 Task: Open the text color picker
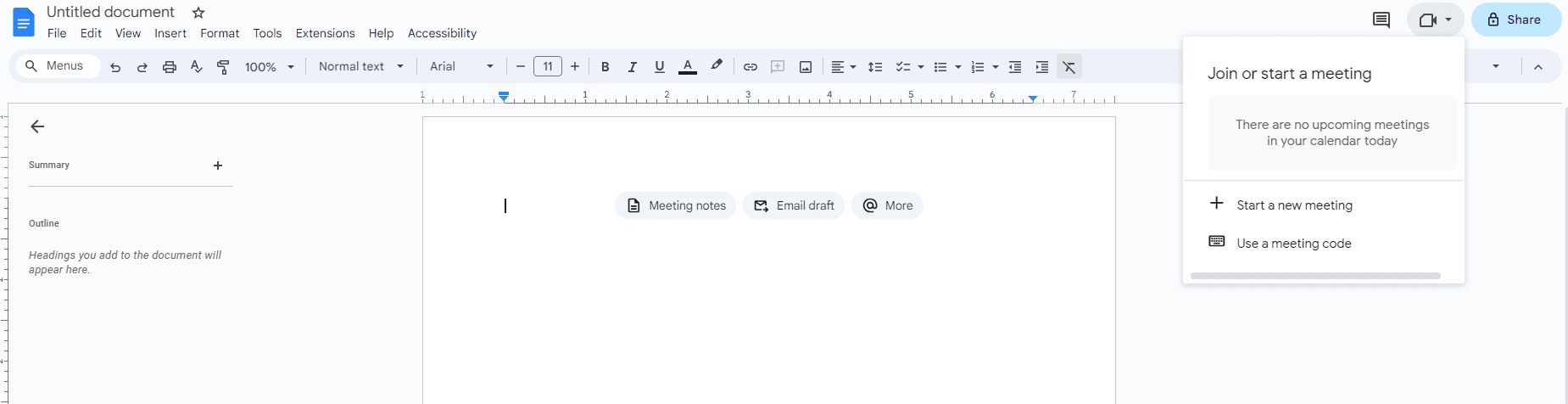[x=688, y=67]
